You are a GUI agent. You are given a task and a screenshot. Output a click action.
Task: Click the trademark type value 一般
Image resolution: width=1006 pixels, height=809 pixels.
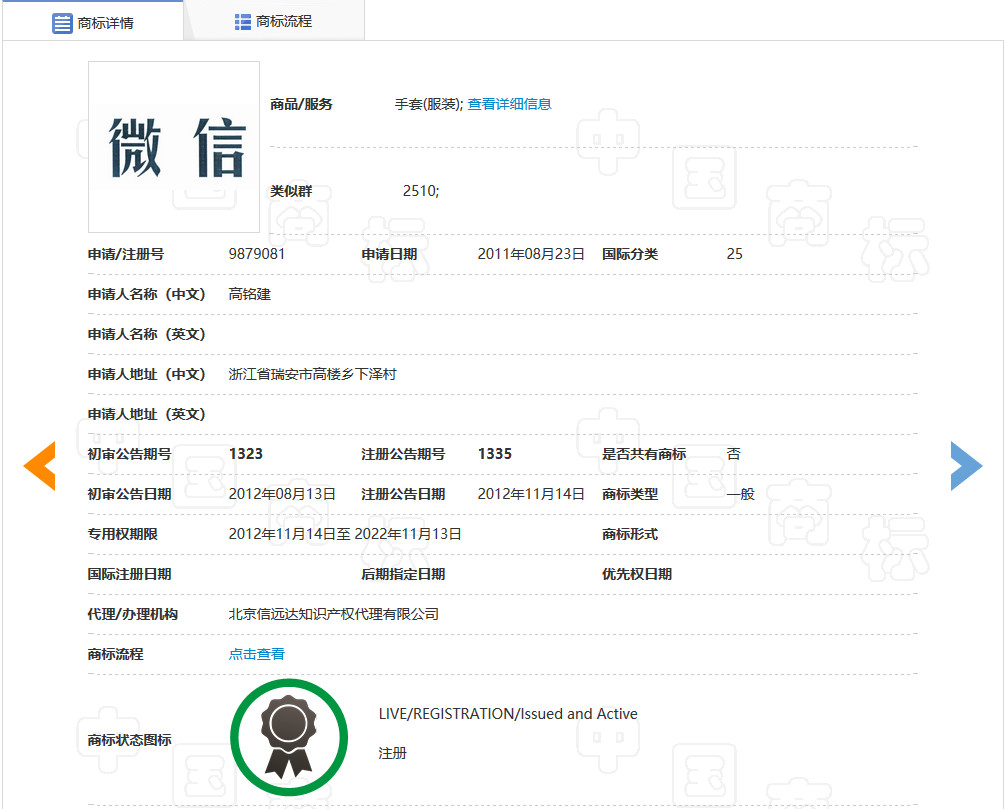tap(740, 494)
